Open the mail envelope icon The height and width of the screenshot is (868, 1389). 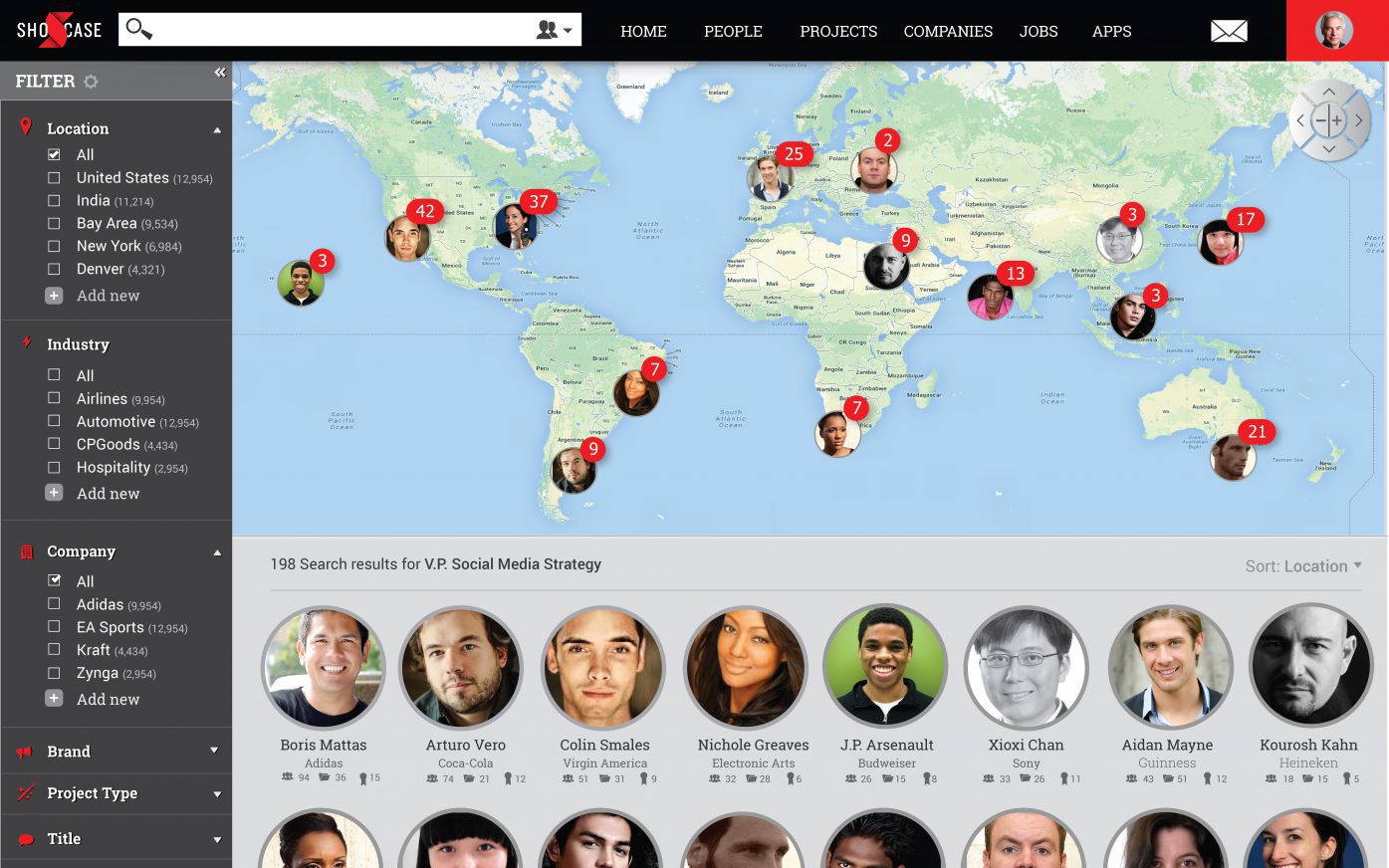[1229, 31]
